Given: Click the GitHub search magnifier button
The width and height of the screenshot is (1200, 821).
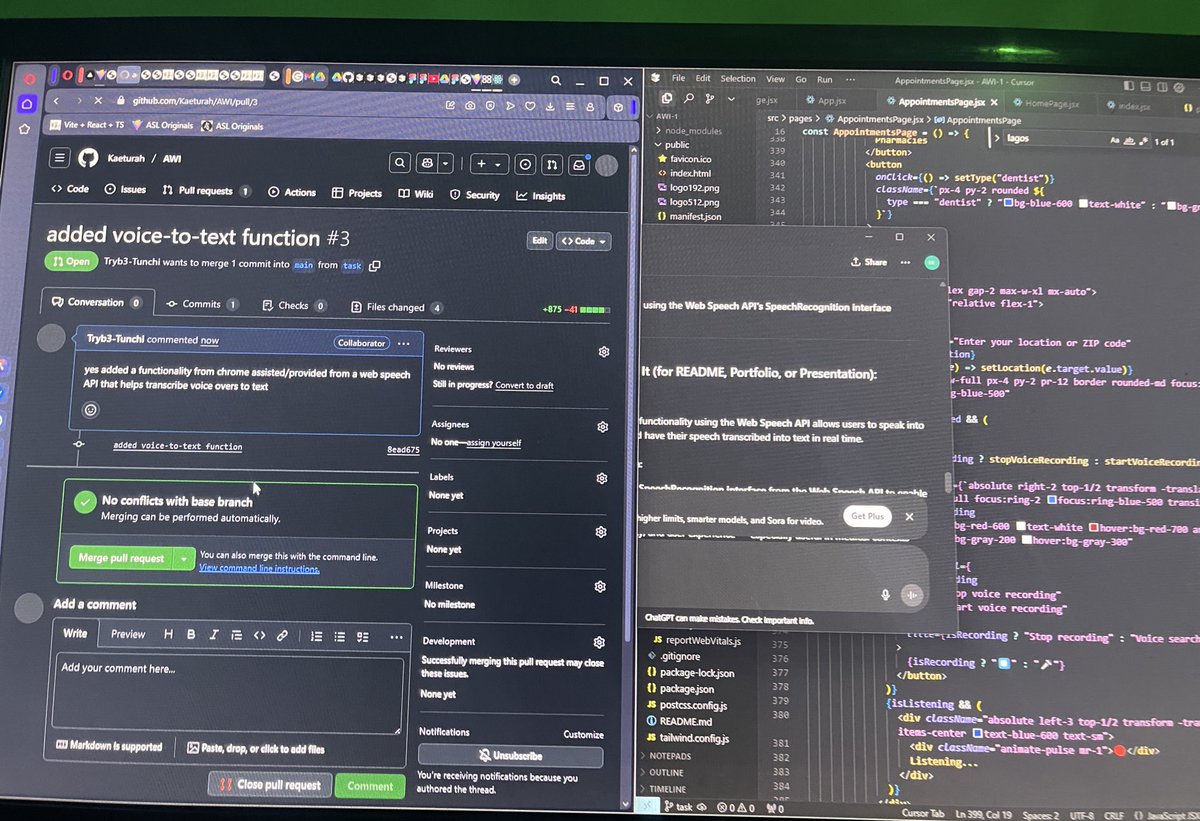Looking at the screenshot, I should (400, 163).
